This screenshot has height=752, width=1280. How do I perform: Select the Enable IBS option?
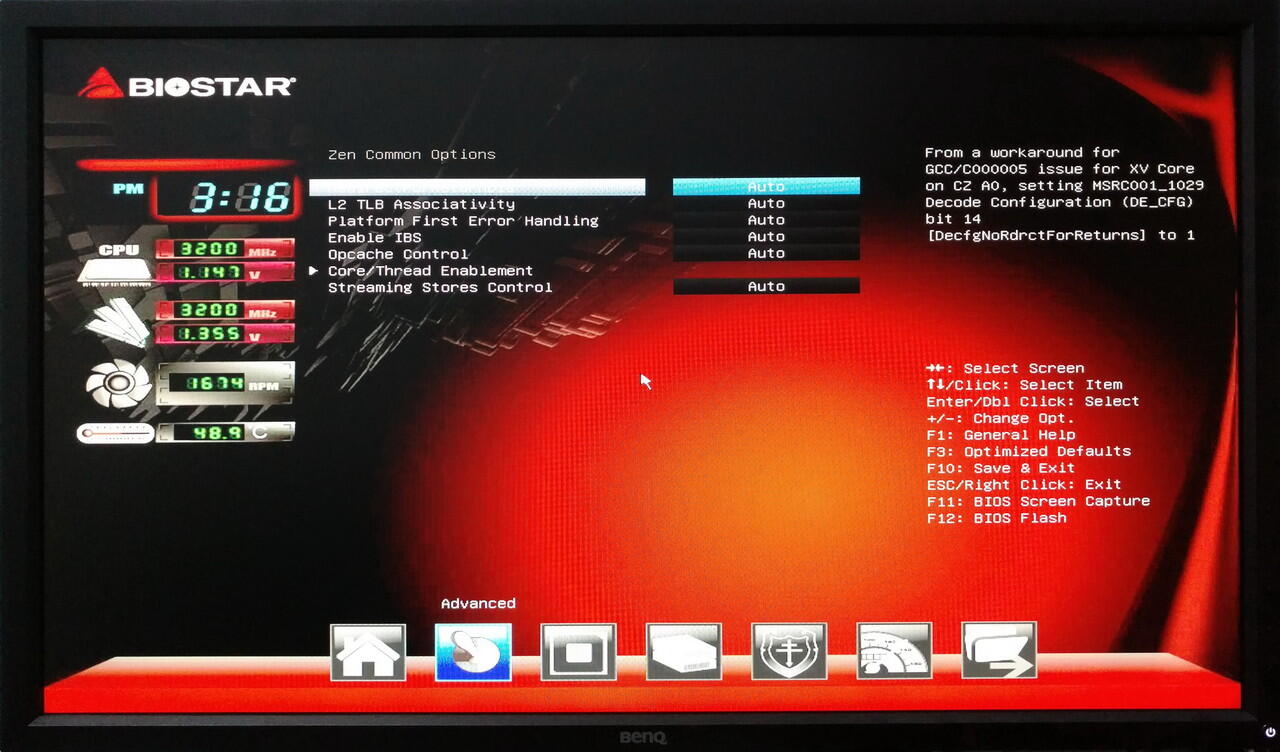click(x=375, y=238)
